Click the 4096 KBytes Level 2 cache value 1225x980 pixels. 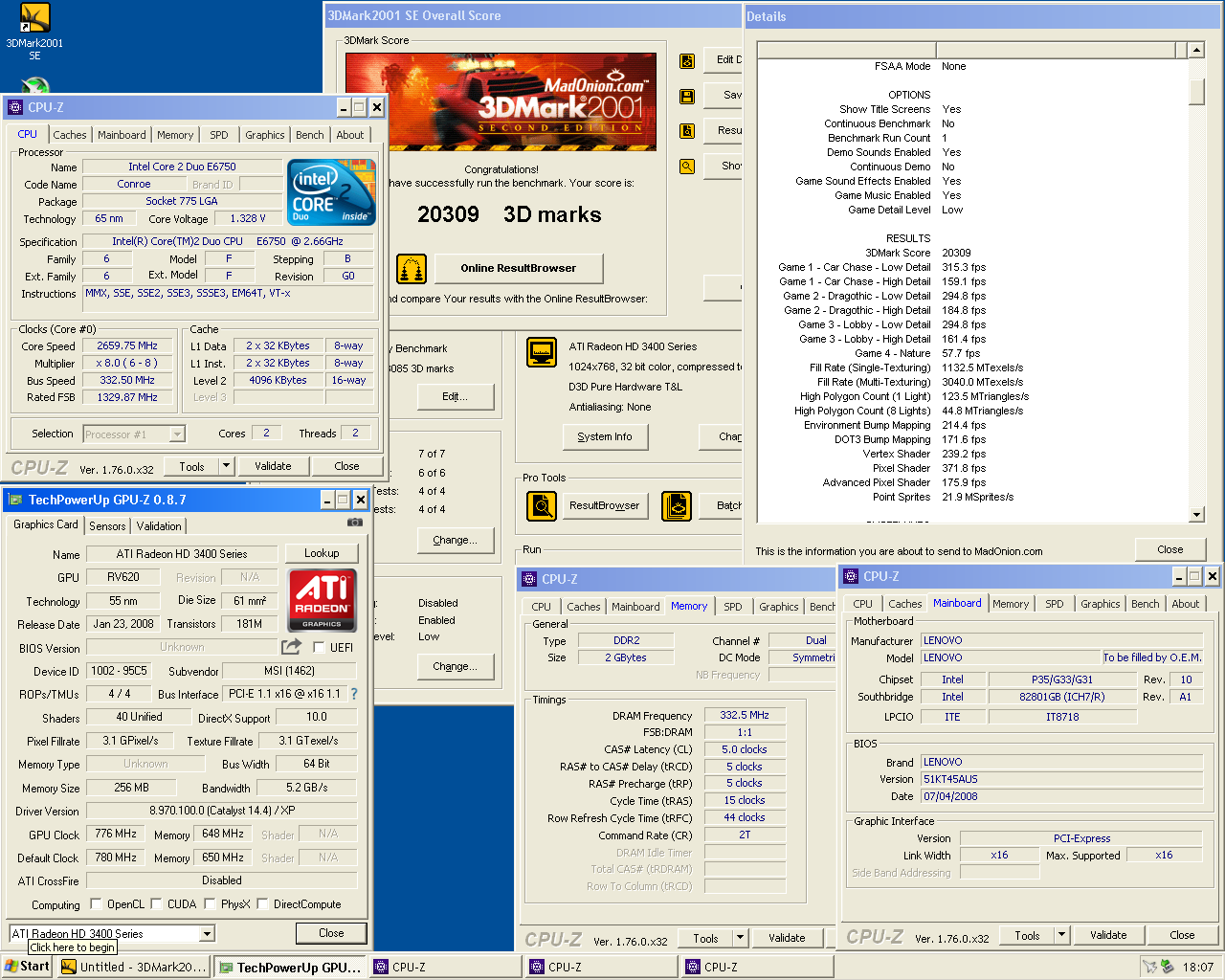[x=278, y=380]
